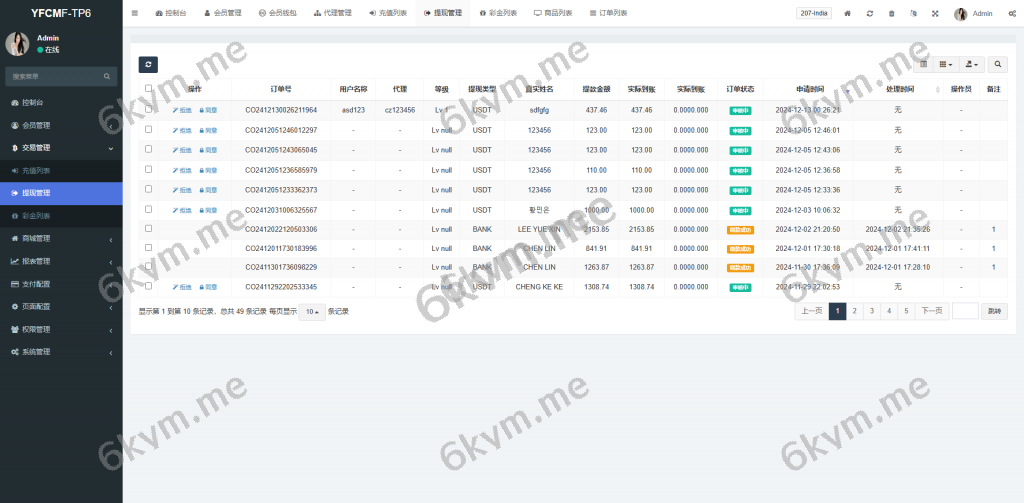Click the 跳转 jump button
Viewport: 1024px width, 503px height.
[993, 312]
